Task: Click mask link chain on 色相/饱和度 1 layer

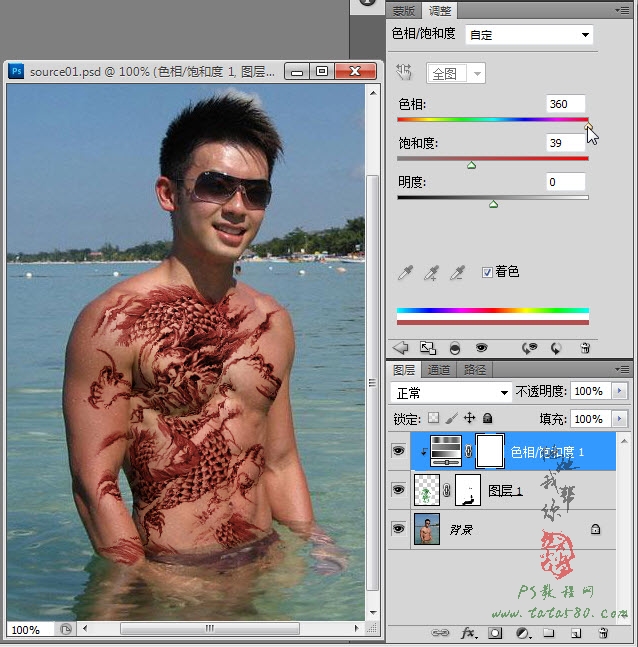Action: tap(469, 451)
